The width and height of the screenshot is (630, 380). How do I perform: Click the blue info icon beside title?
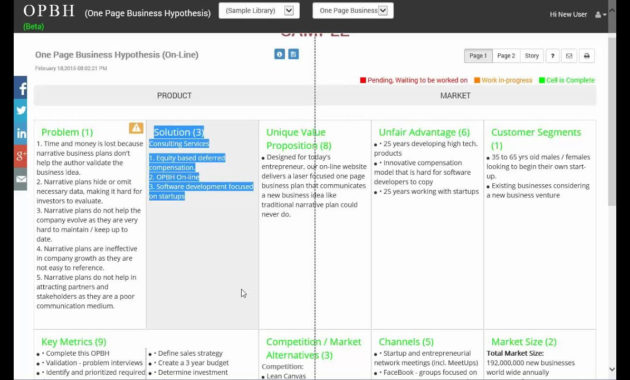pyautogui.click(x=279, y=54)
